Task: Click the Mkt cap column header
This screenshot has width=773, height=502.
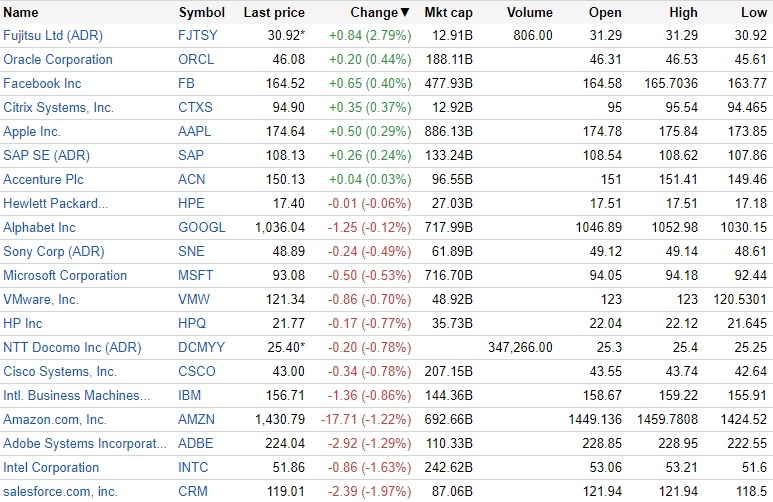Action: (449, 12)
